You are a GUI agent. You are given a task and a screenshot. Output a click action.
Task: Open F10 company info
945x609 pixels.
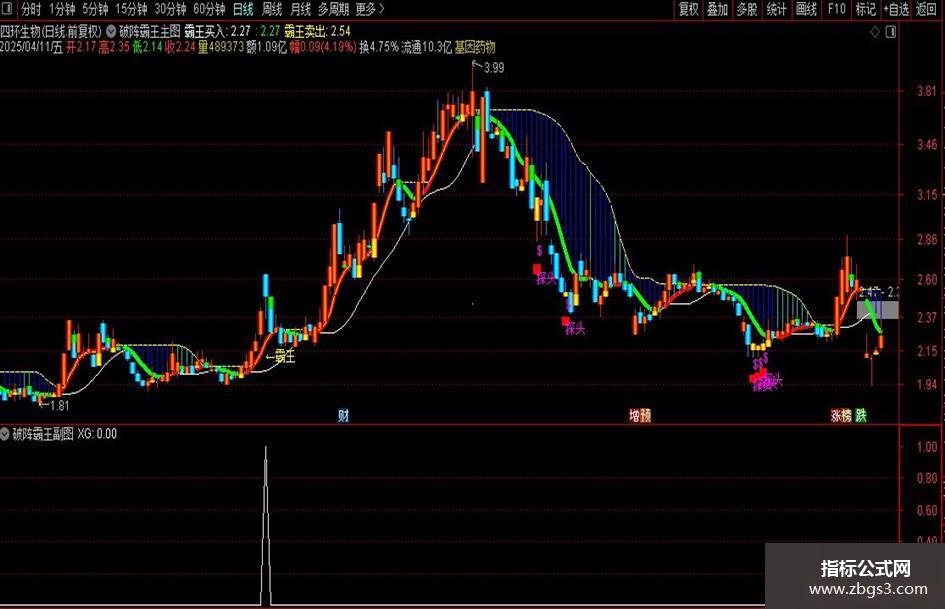coord(837,9)
